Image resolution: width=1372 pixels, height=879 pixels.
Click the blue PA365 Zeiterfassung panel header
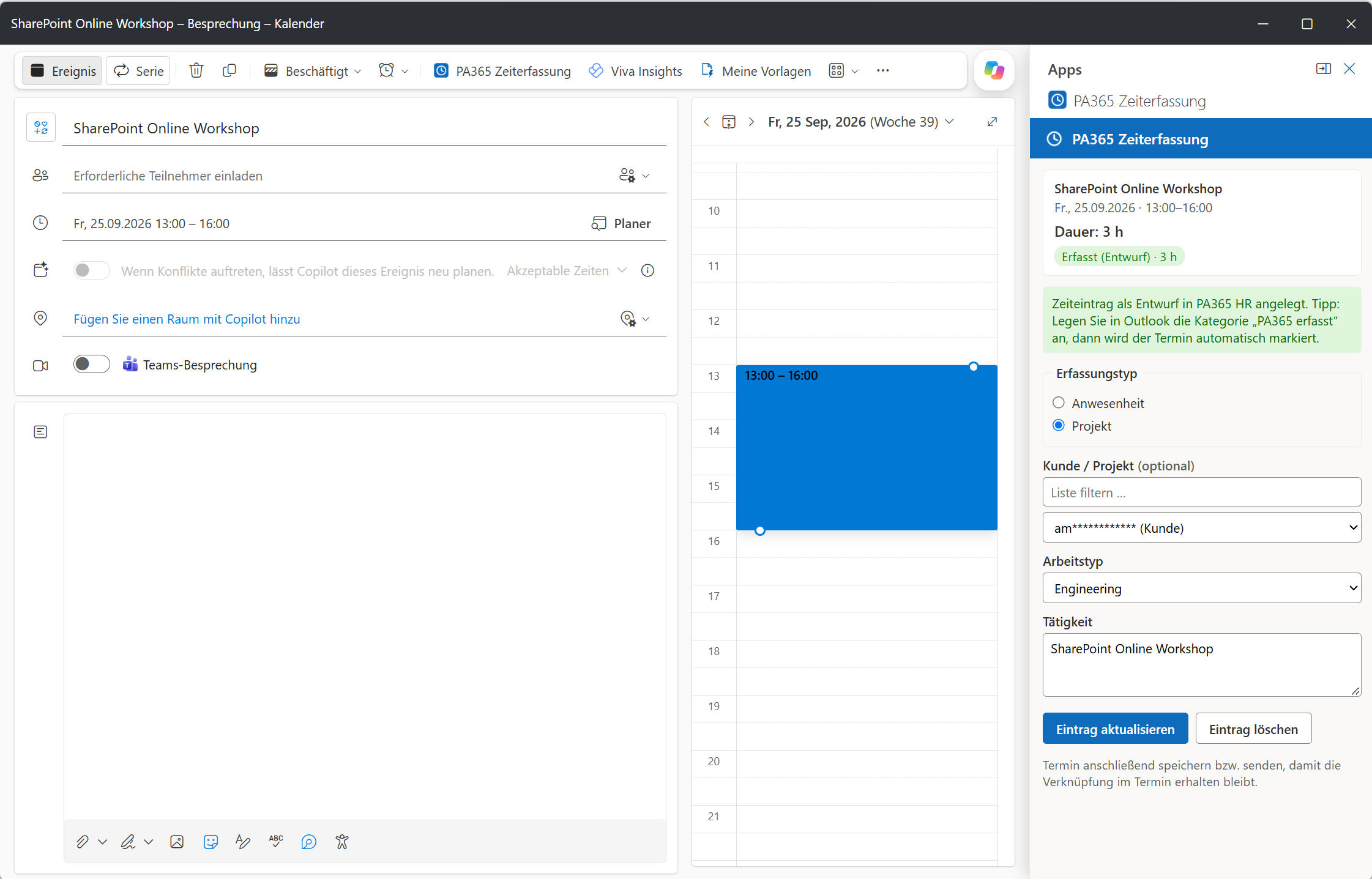(1201, 139)
